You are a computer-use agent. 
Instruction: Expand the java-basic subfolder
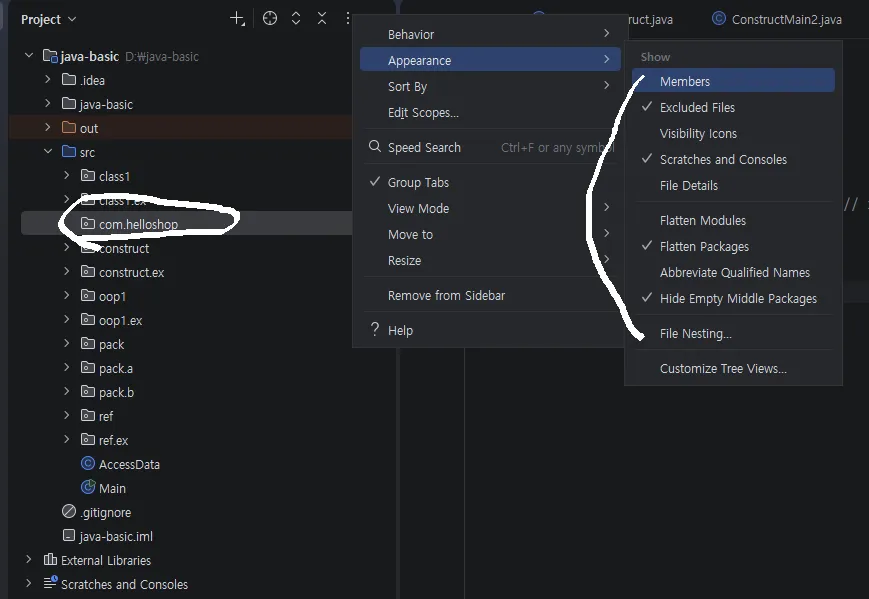click(48, 104)
